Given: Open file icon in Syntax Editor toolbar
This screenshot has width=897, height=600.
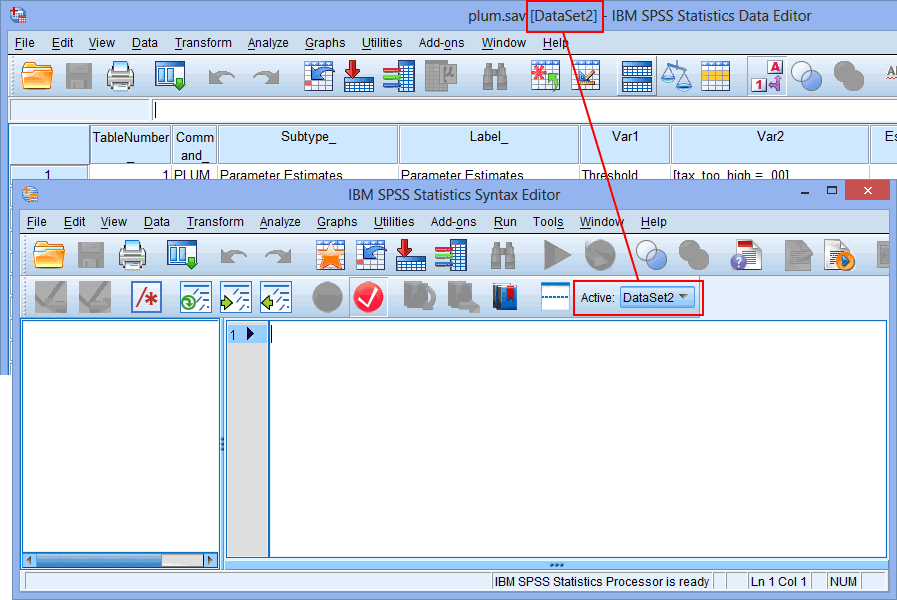Looking at the screenshot, I should click(x=49, y=255).
